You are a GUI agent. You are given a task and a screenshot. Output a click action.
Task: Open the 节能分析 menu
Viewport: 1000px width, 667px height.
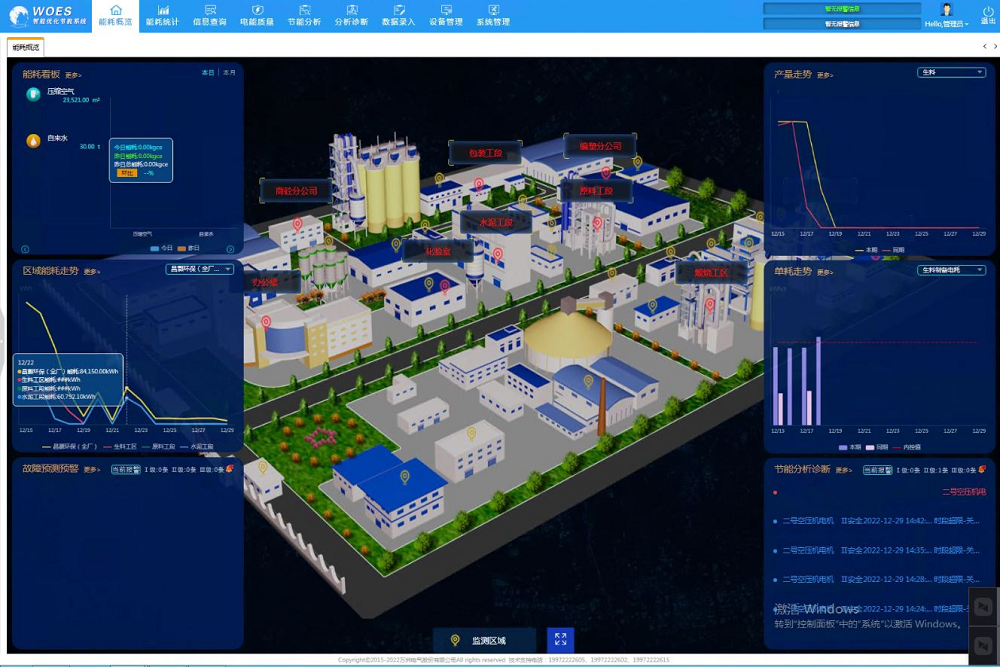pos(304,15)
